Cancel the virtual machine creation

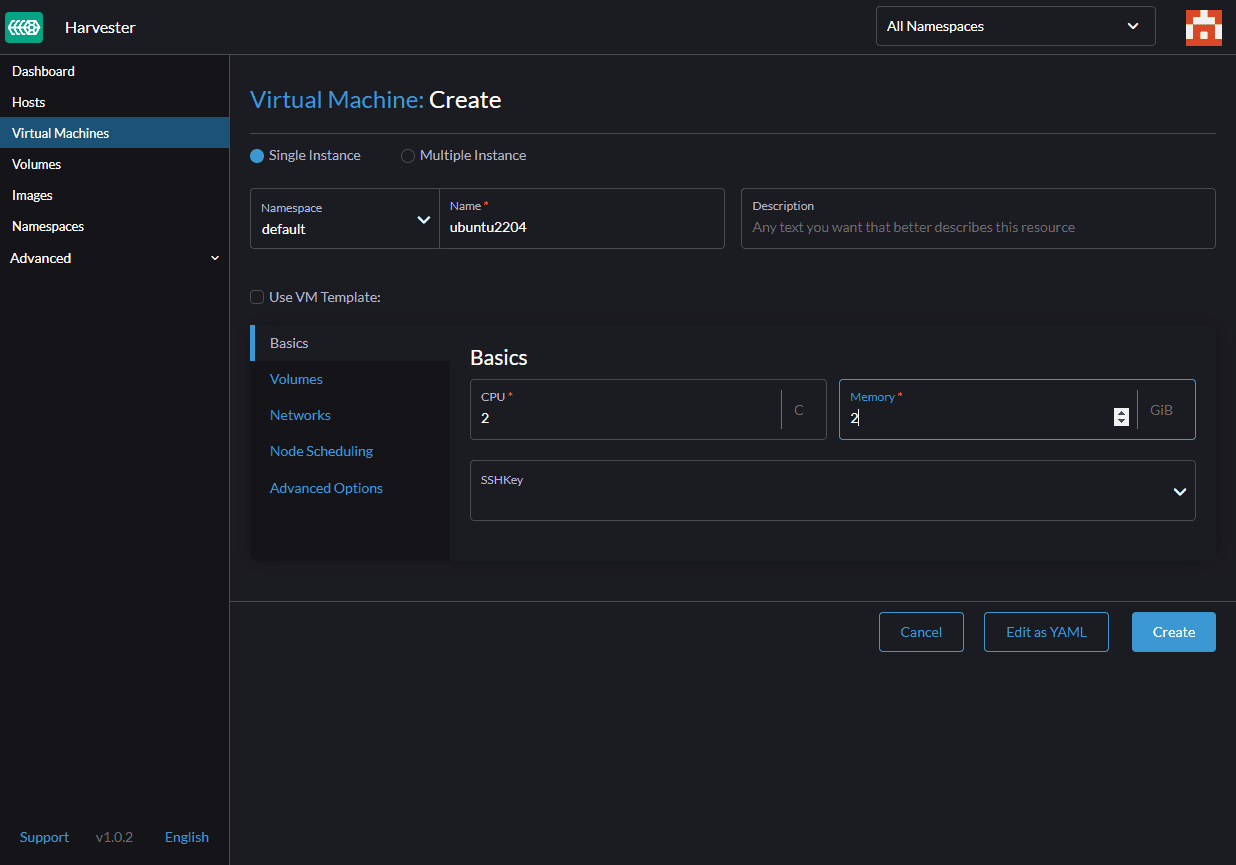tap(920, 632)
